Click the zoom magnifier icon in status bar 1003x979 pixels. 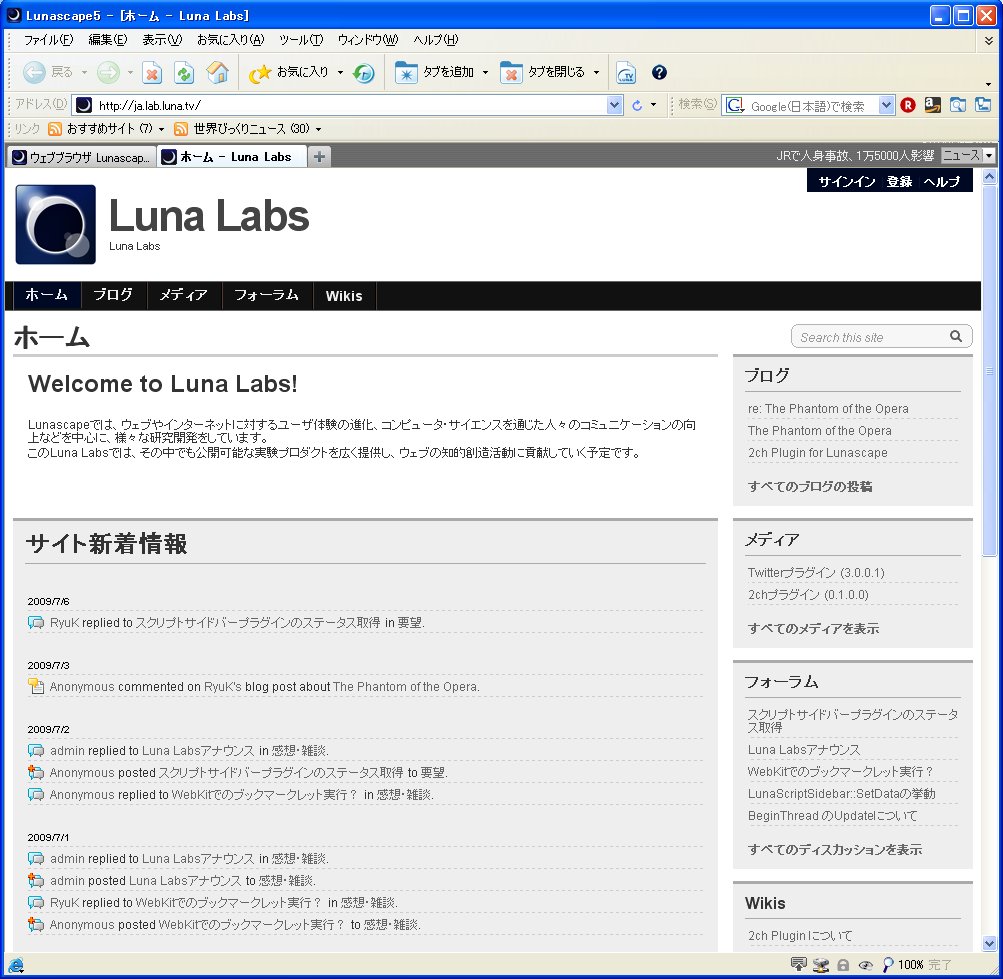coord(888,964)
